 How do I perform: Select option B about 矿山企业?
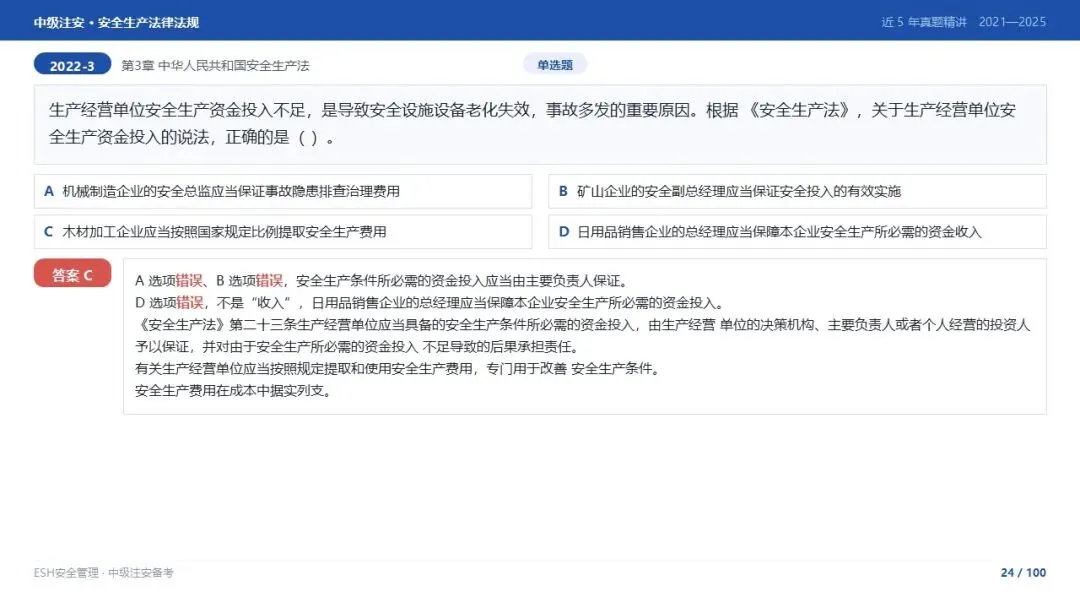click(x=797, y=191)
